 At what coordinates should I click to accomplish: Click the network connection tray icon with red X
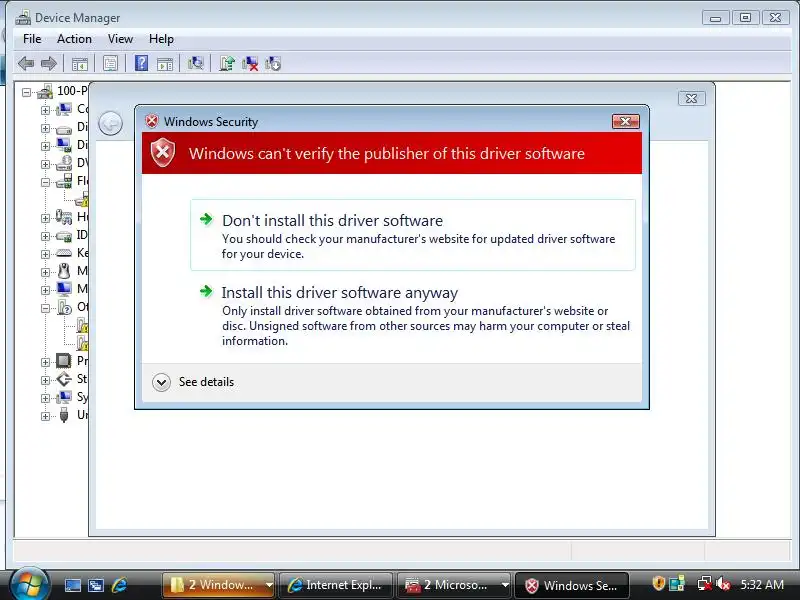coord(705,584)
